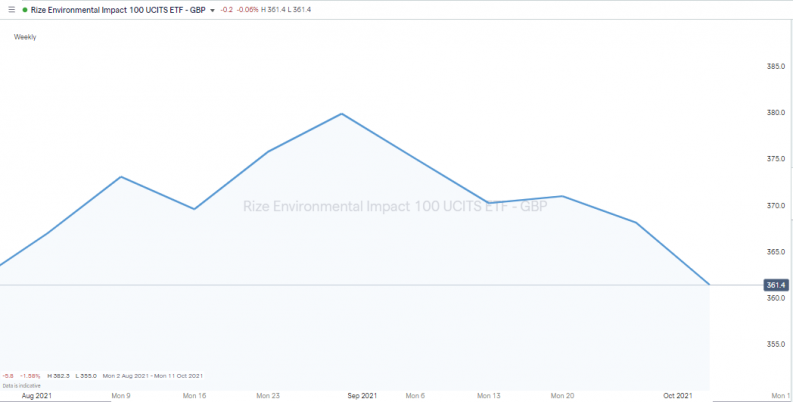793x402 pixels.
Task: Click the Oct 2021 date label
Action: [x=678, y=396]
